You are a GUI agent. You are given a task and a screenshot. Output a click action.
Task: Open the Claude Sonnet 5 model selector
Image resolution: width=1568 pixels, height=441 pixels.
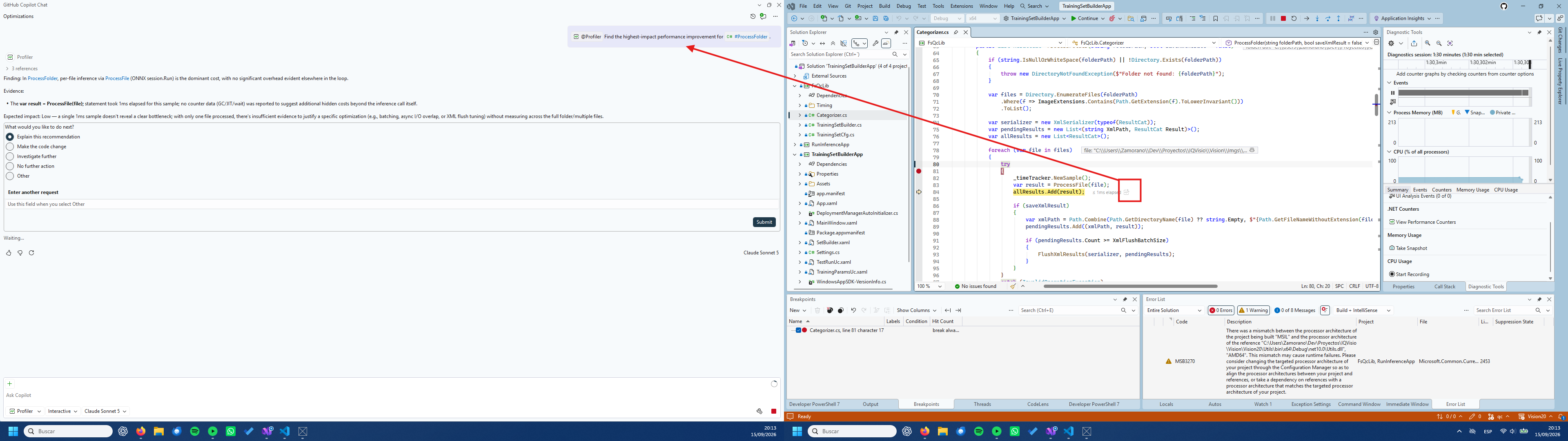point(105,411)
